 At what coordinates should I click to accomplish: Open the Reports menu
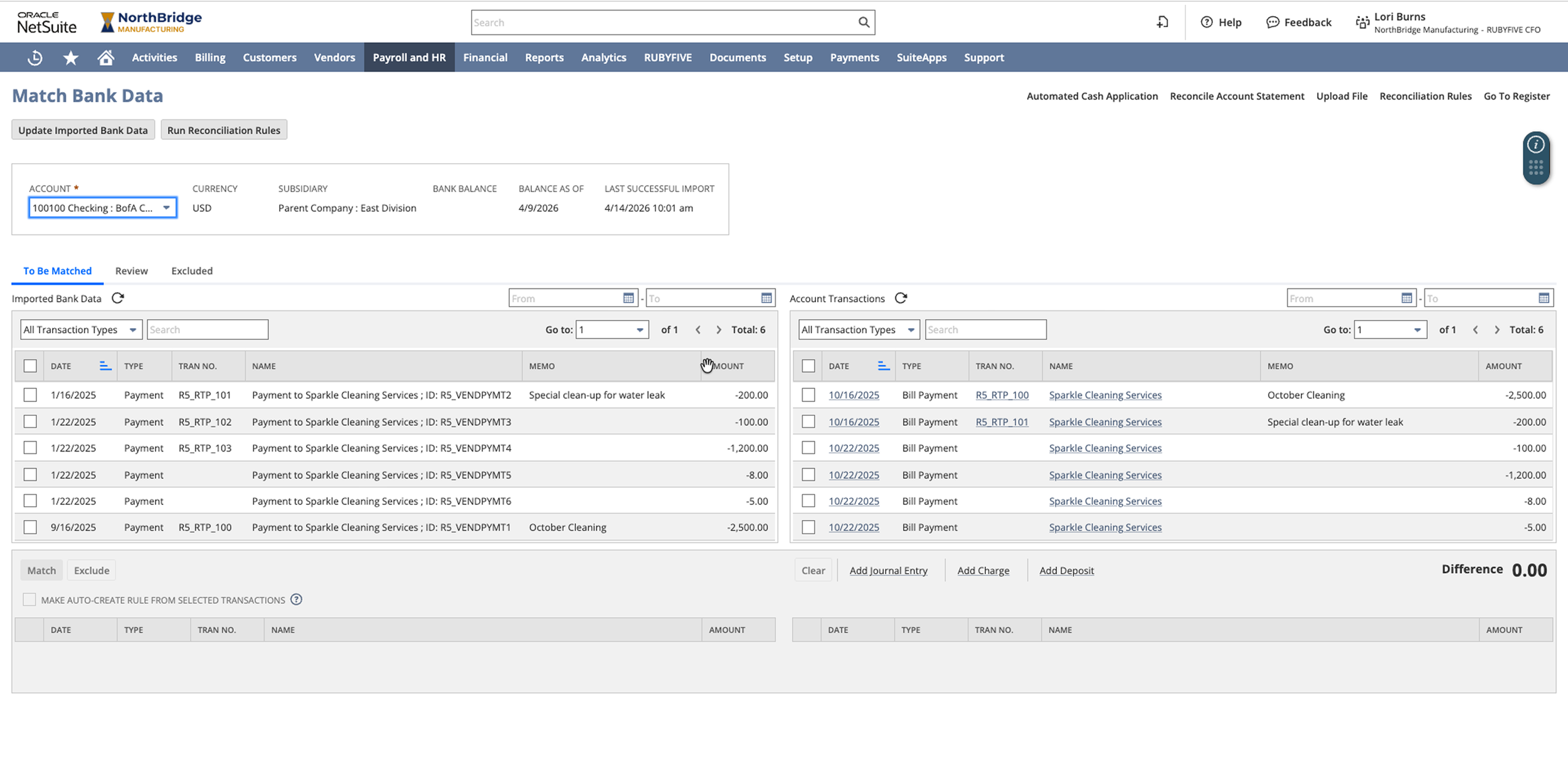(x=544, y=58)
